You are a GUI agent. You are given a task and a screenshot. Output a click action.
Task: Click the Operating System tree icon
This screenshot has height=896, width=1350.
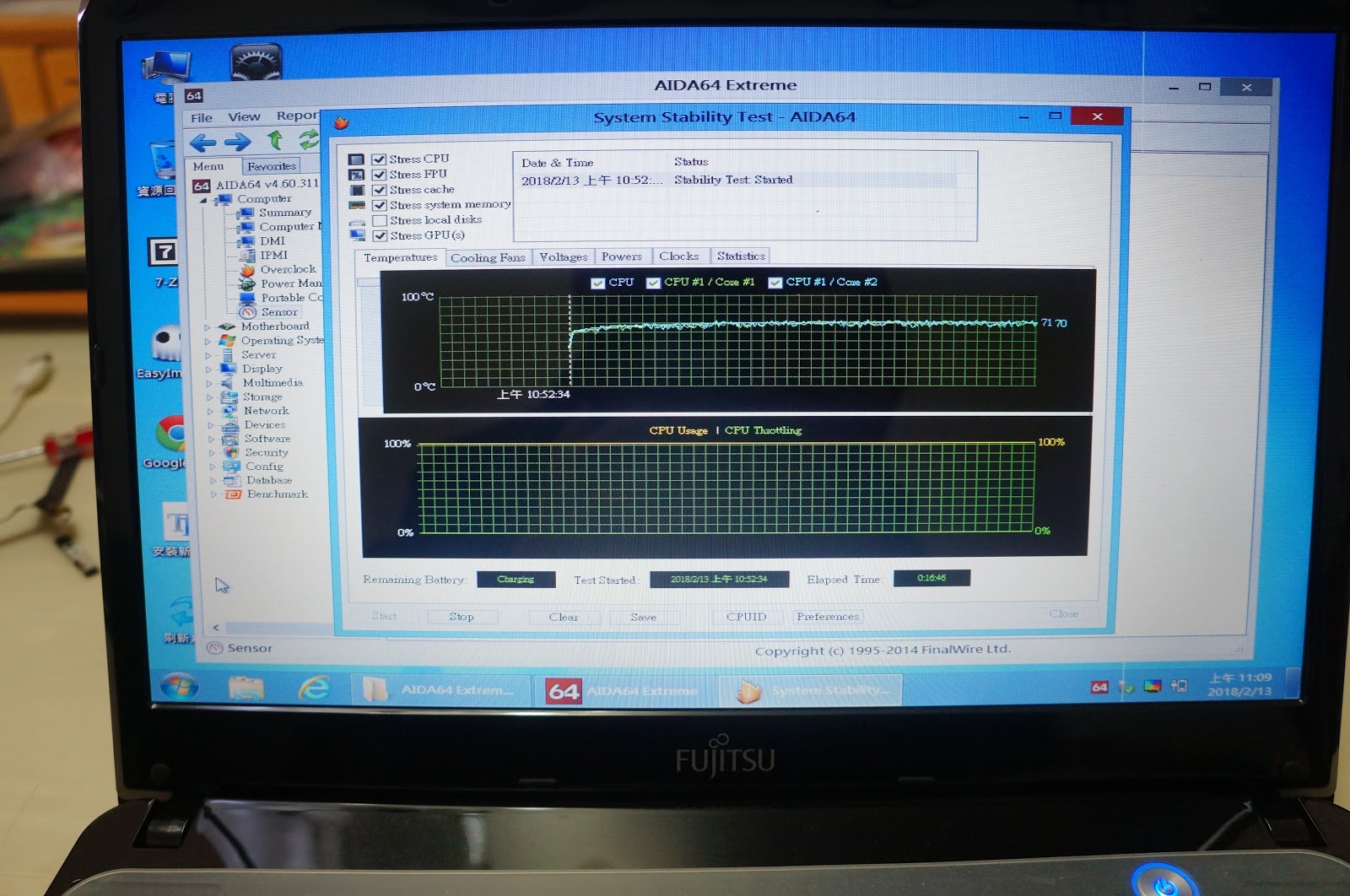click(x=227, y=340)
